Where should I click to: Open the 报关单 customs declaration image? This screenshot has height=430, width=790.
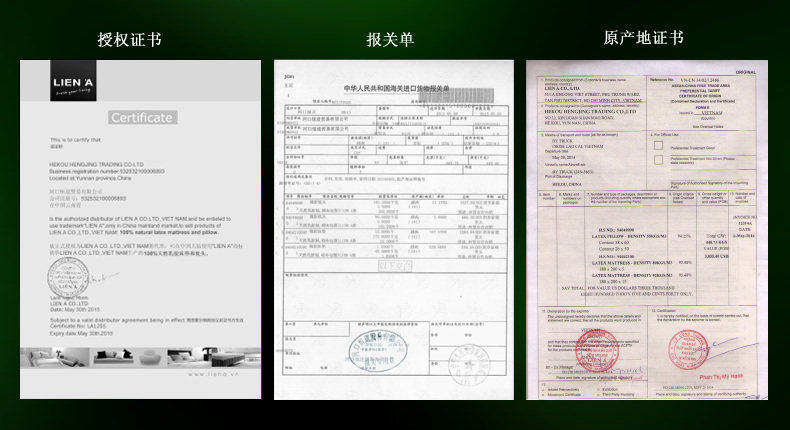click(x=394, y=230)
